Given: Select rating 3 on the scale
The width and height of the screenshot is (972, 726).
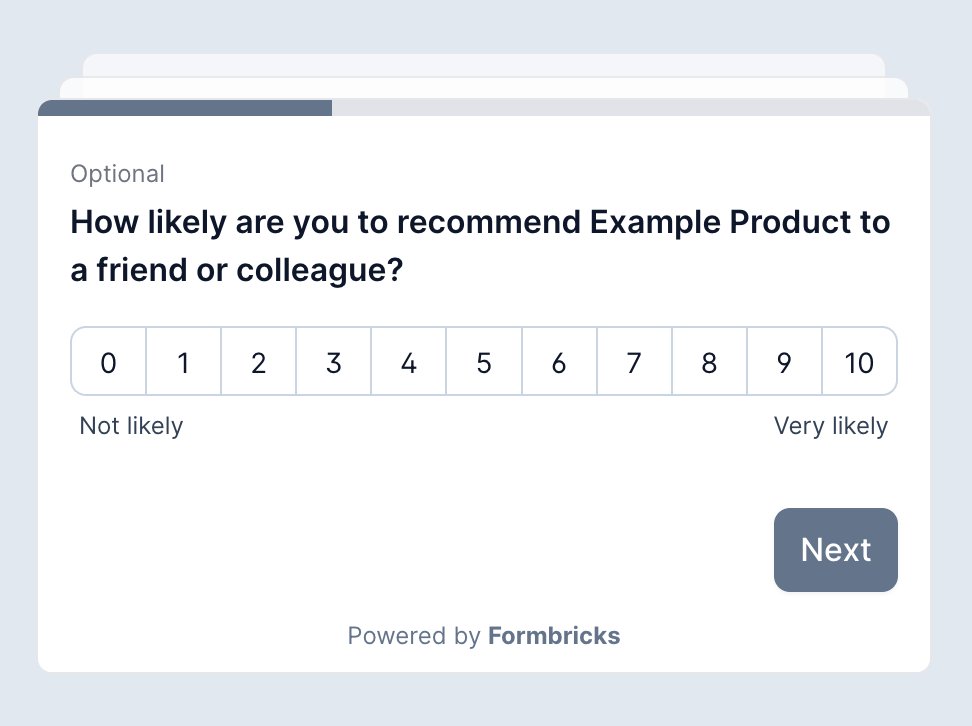Looking at the screenshot, I should pos(333,362).
